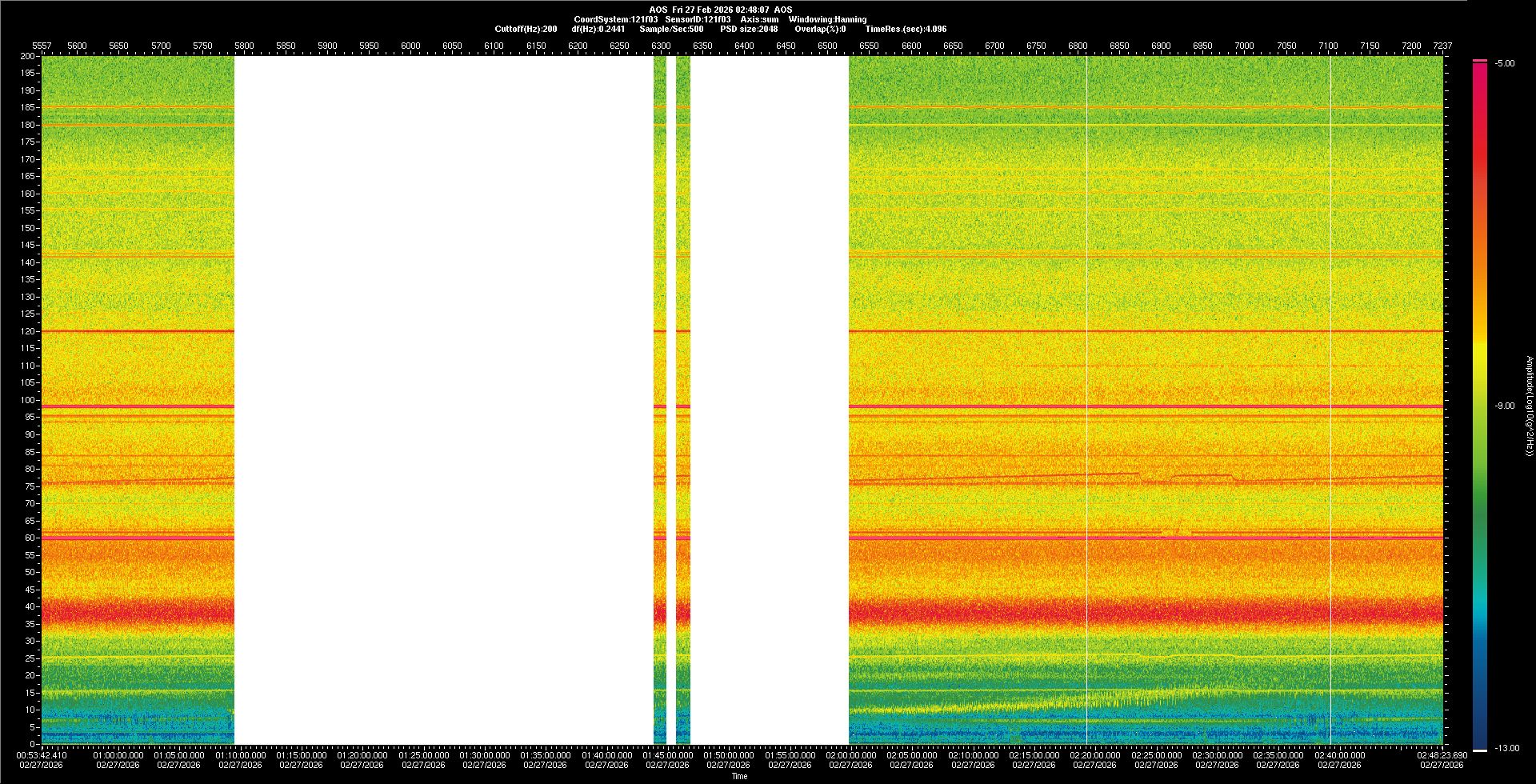Screen dimensions: 1536x784
Task: Click the Overlap(%):0 parameter text
Action: 820,29
